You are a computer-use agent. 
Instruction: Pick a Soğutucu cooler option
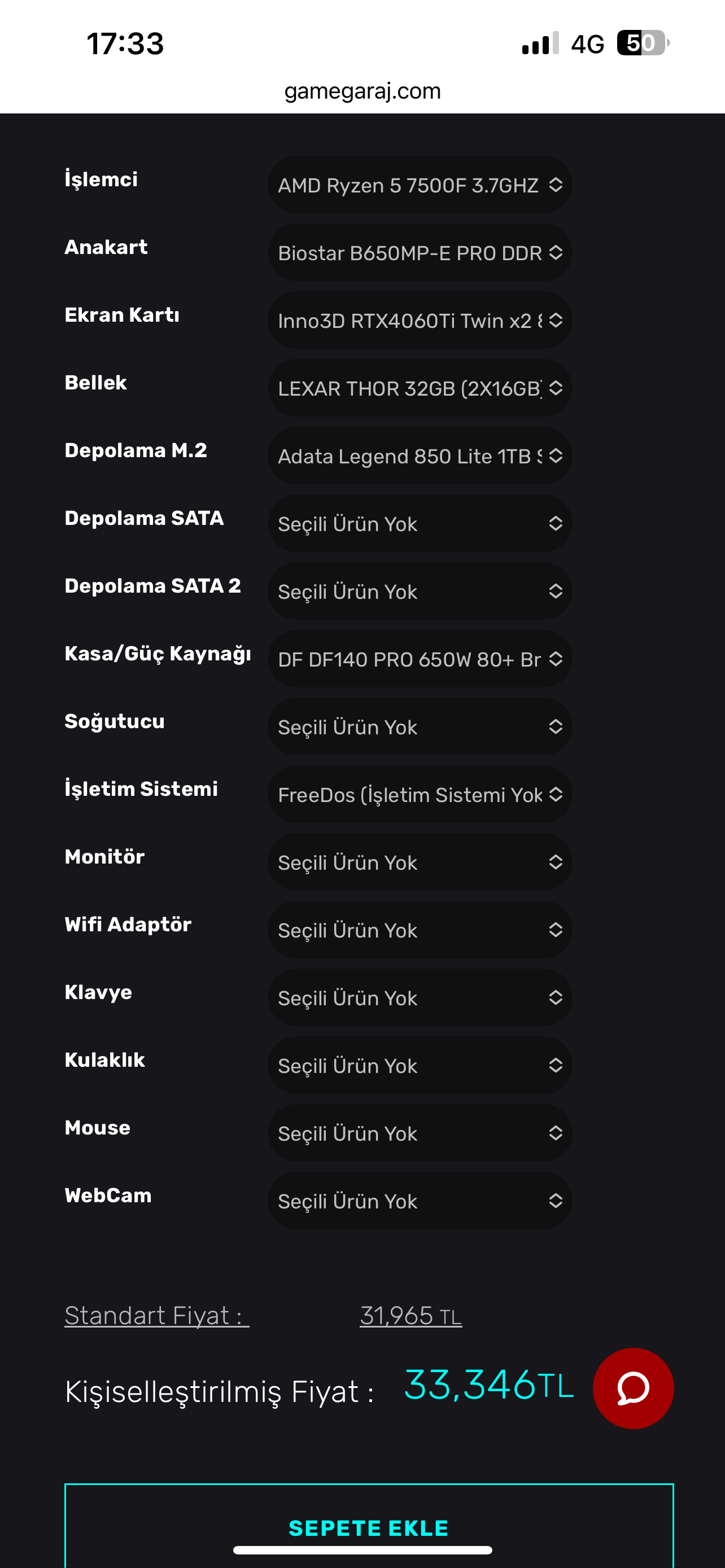pos(420,727)
